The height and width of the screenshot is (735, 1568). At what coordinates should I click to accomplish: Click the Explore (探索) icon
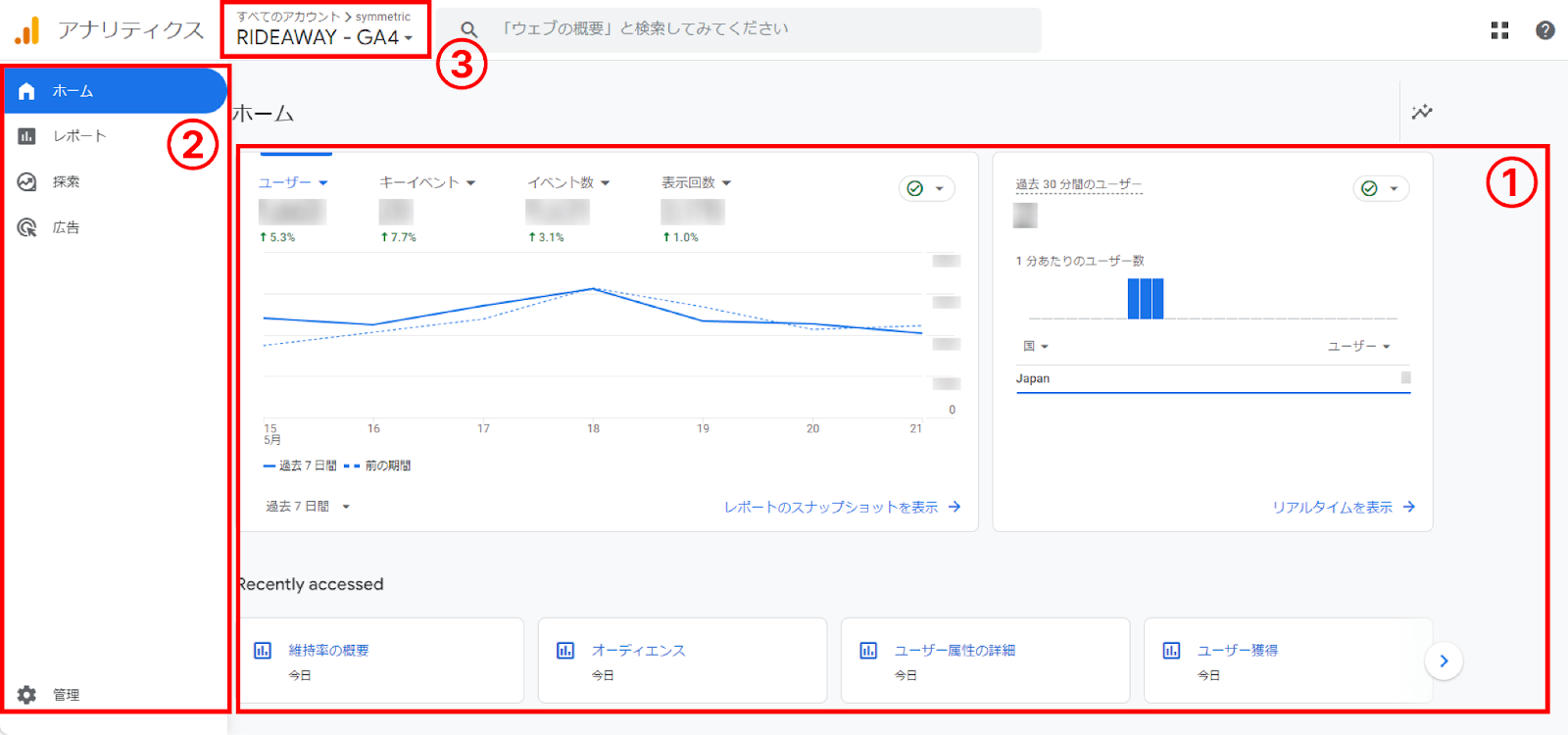pyautogui.click(x=26, y=181)
